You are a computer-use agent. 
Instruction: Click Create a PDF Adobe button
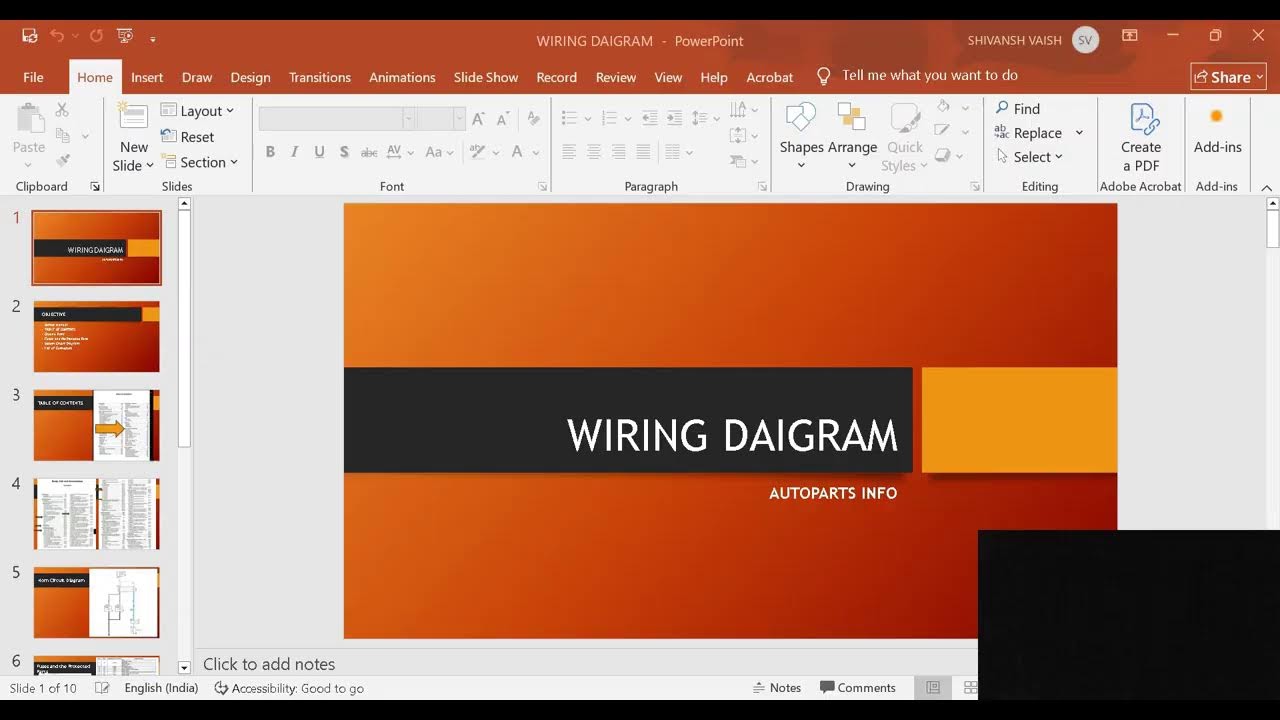1141,138
